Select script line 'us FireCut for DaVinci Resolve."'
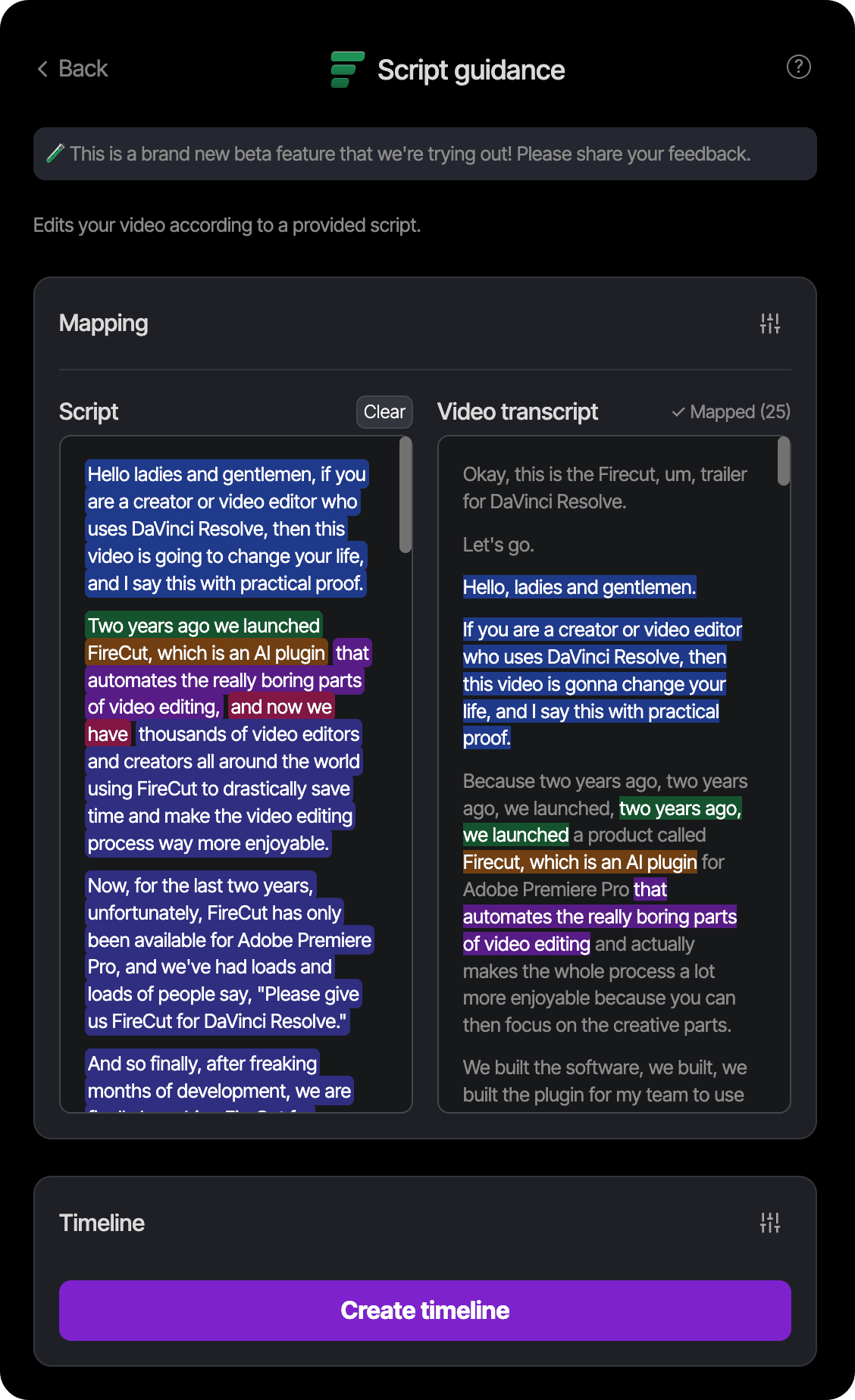Screen dimensions: 855x1400 pos(218,1021)
